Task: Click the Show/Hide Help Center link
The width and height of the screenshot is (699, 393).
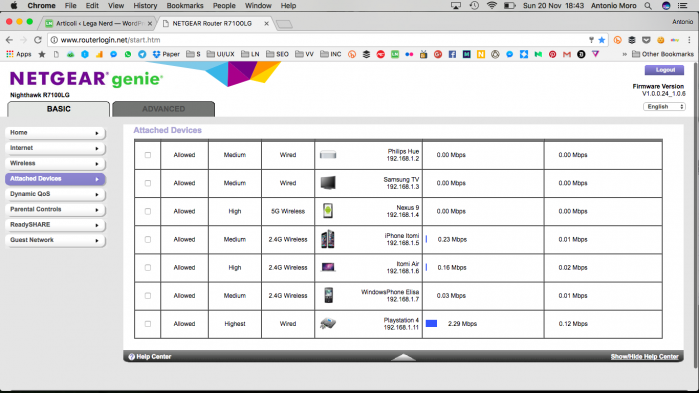Action: tap(644, 356)
